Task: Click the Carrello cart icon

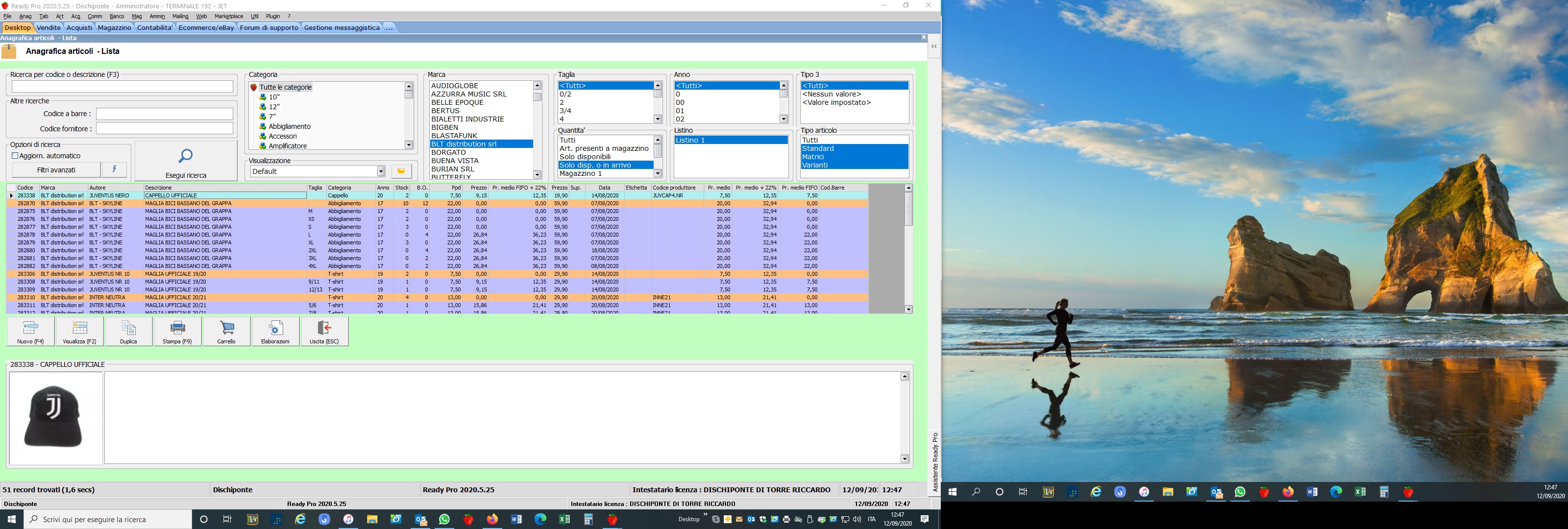Action: point(226,332)
